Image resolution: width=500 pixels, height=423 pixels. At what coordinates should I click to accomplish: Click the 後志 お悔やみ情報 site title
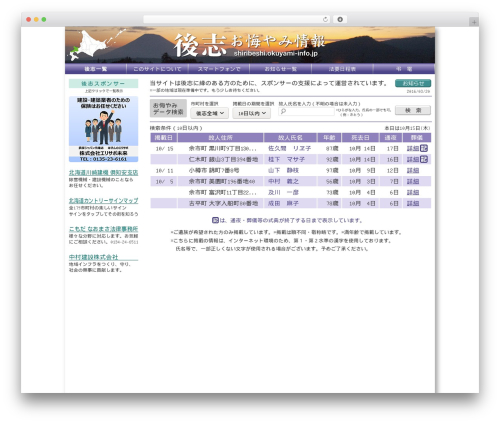click(249, 45)
